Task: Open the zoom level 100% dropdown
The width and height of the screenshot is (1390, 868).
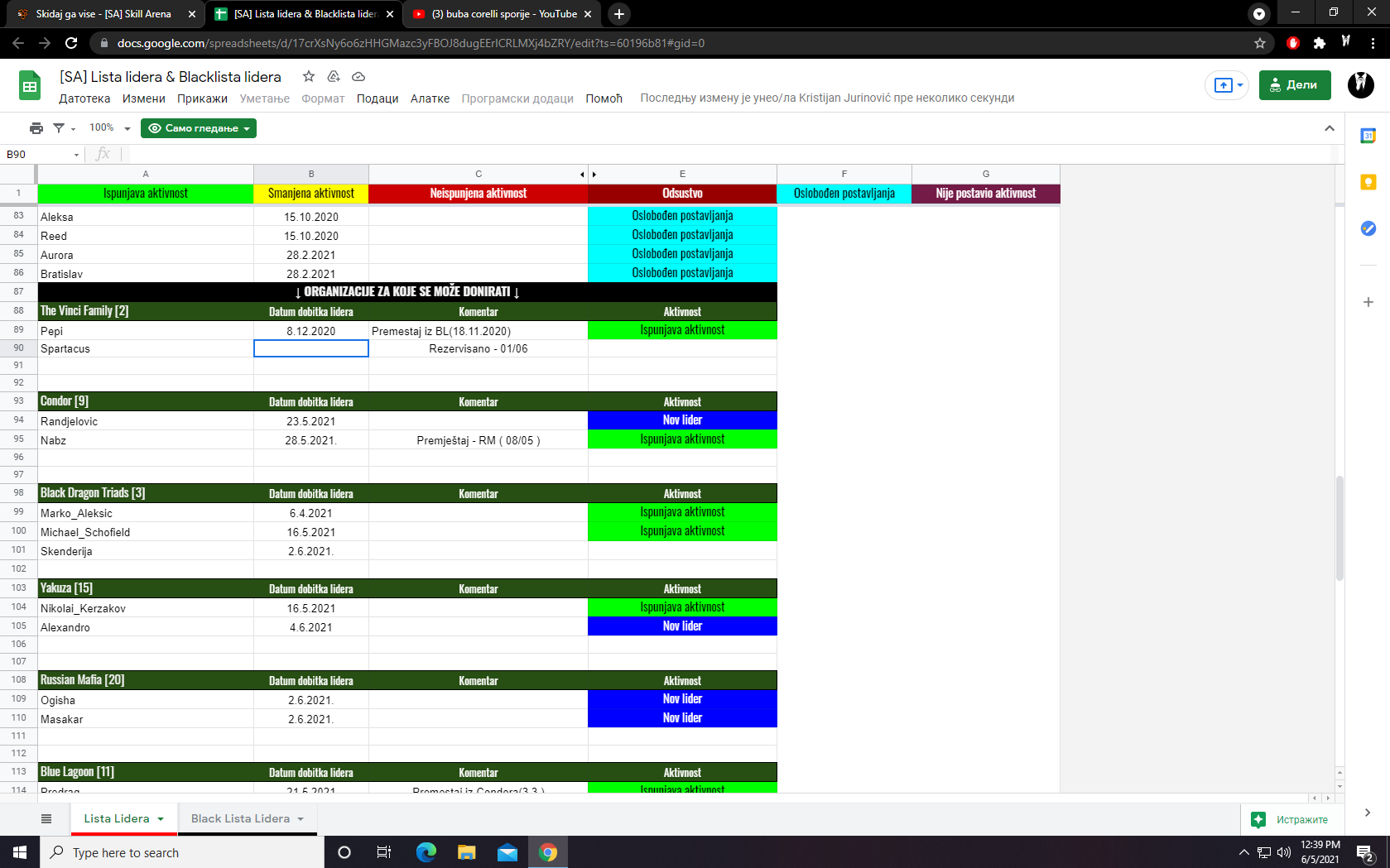Action: click(x=109, y=128)
